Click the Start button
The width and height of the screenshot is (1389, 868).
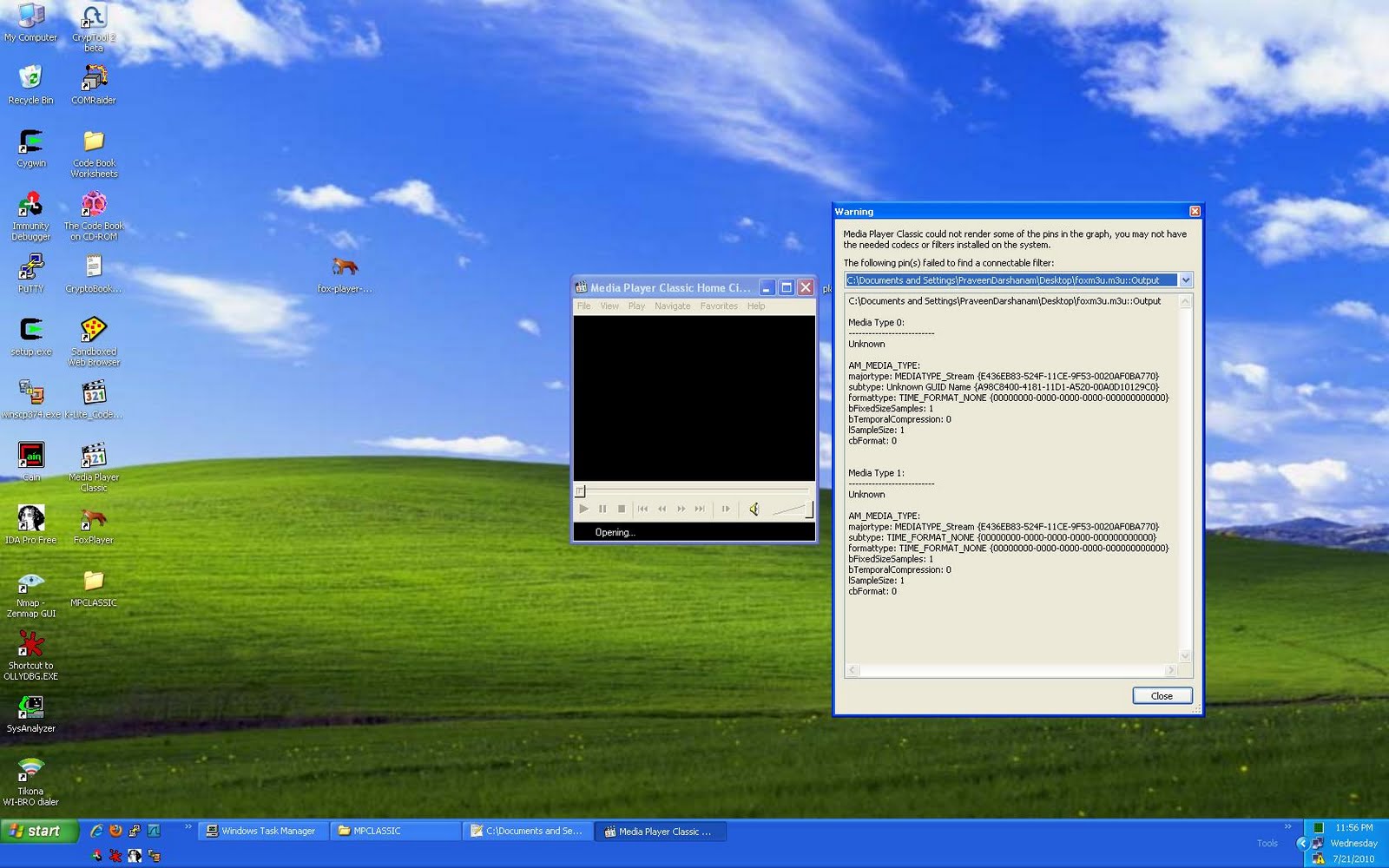coord(40,831)
